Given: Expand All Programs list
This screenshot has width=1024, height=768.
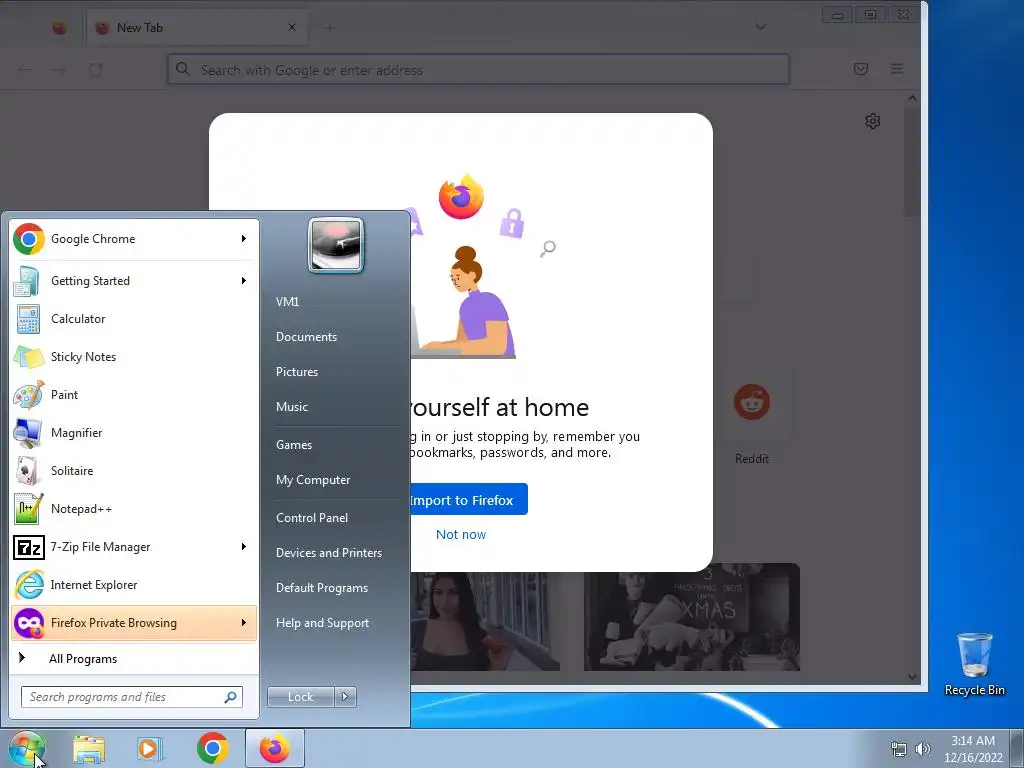Looking at the screenshot, I should pos(134,658).
